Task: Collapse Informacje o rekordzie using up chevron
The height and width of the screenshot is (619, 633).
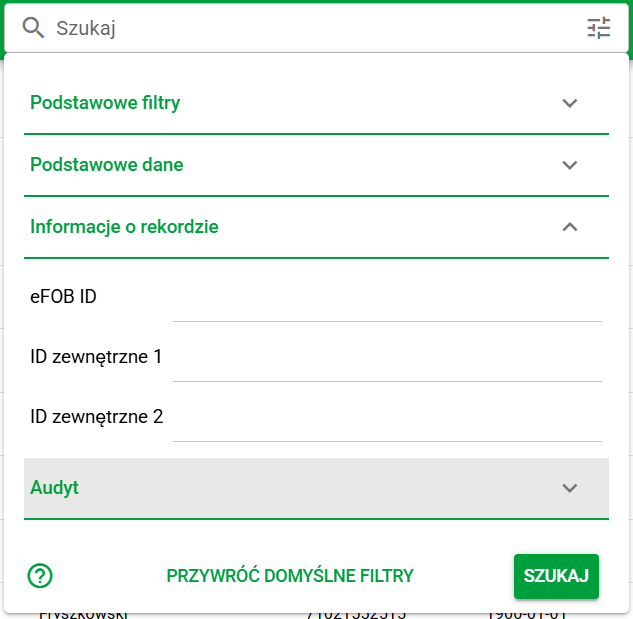Action: (x=570, y=227)
